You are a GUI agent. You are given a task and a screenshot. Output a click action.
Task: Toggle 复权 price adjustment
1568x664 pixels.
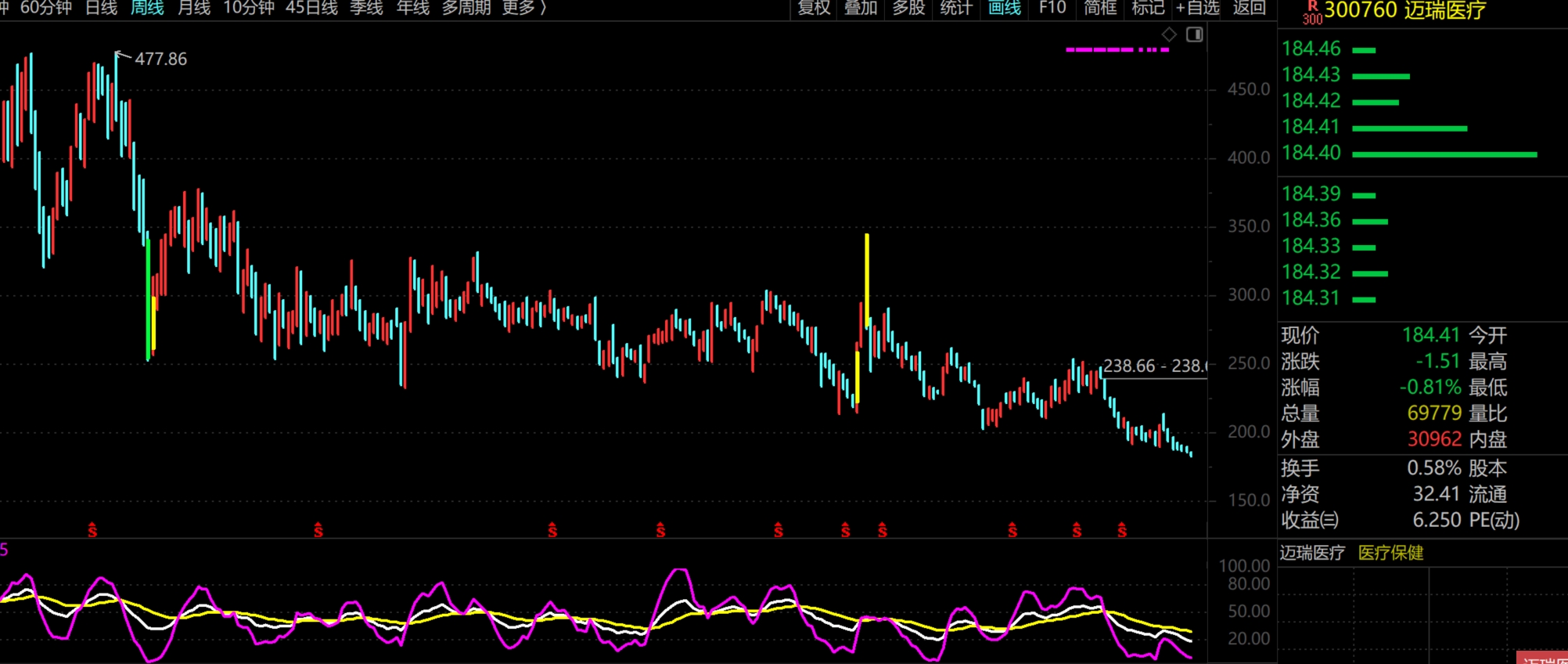coord(814,8)
